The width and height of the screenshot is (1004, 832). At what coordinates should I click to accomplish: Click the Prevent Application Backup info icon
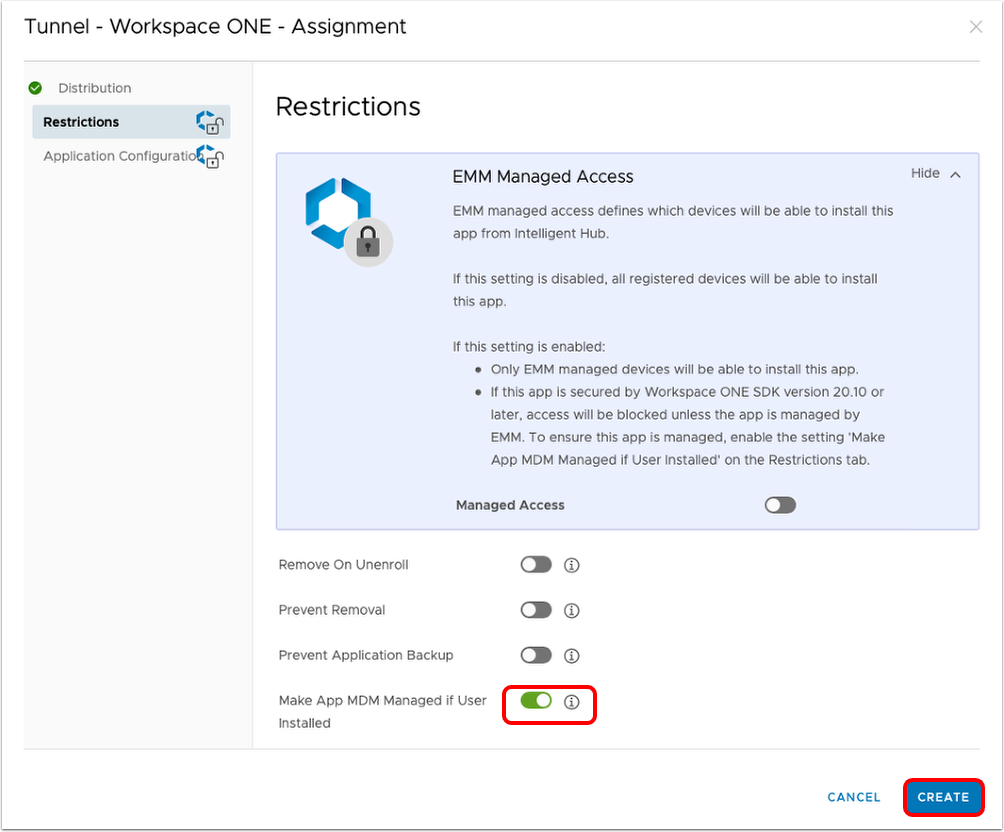tap(572, 655)
